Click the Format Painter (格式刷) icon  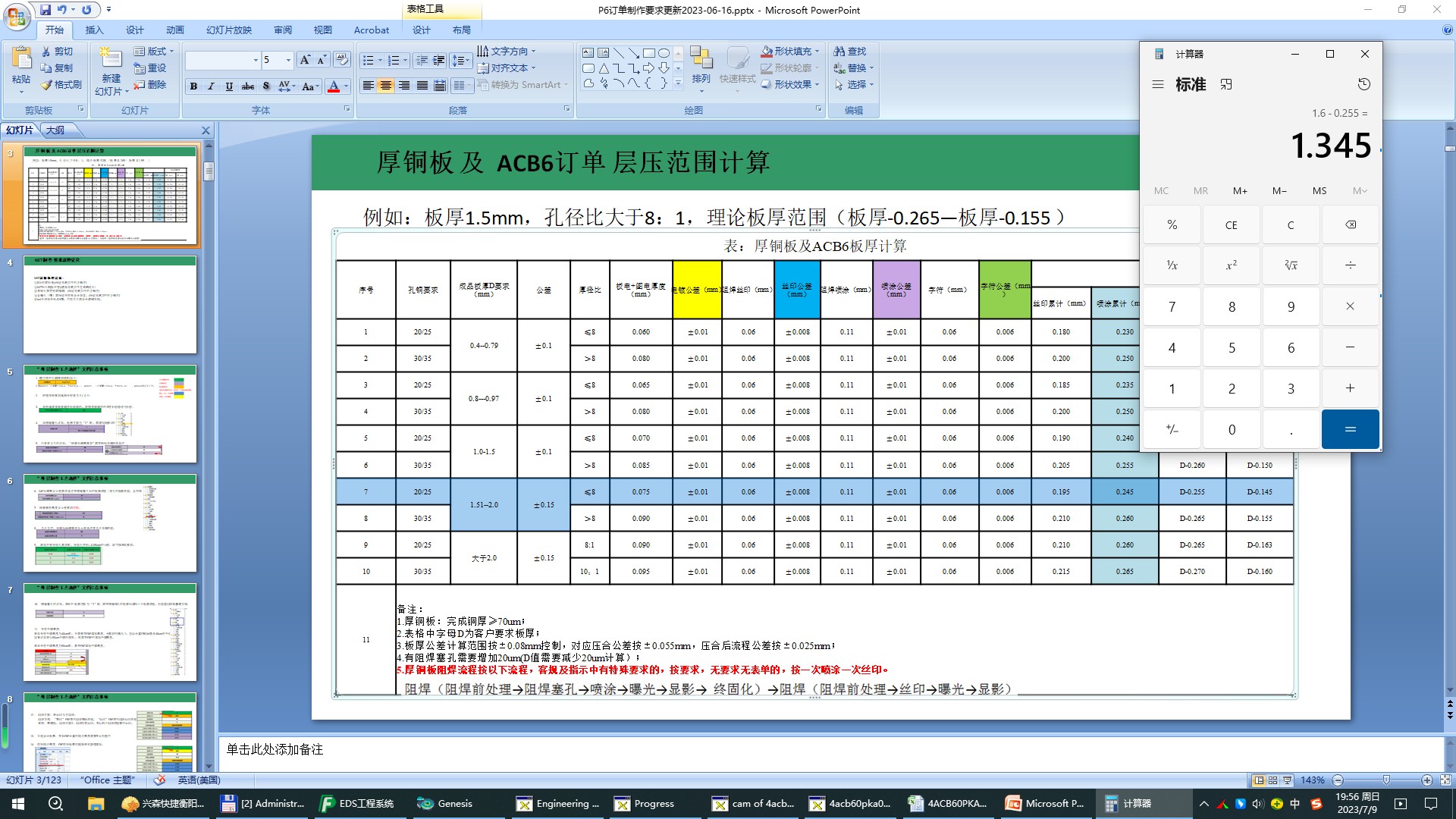(47, 85)
